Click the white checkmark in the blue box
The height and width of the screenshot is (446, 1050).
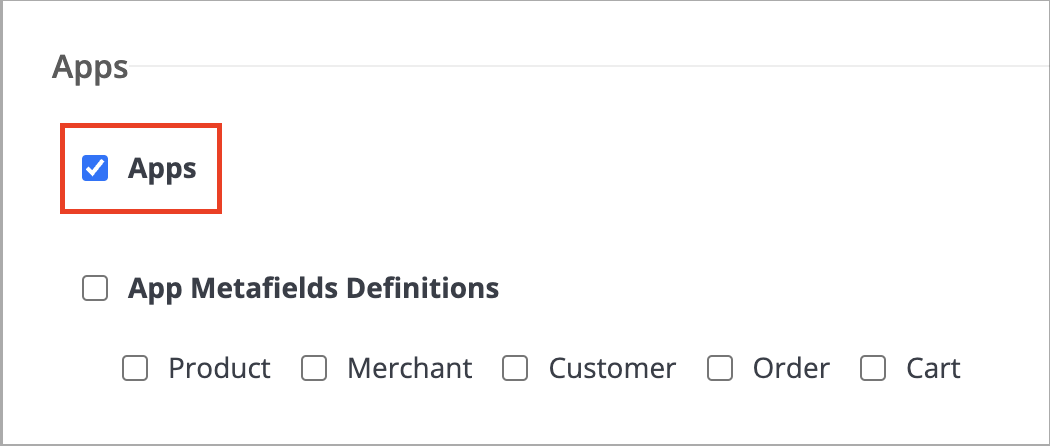(95, 168)
